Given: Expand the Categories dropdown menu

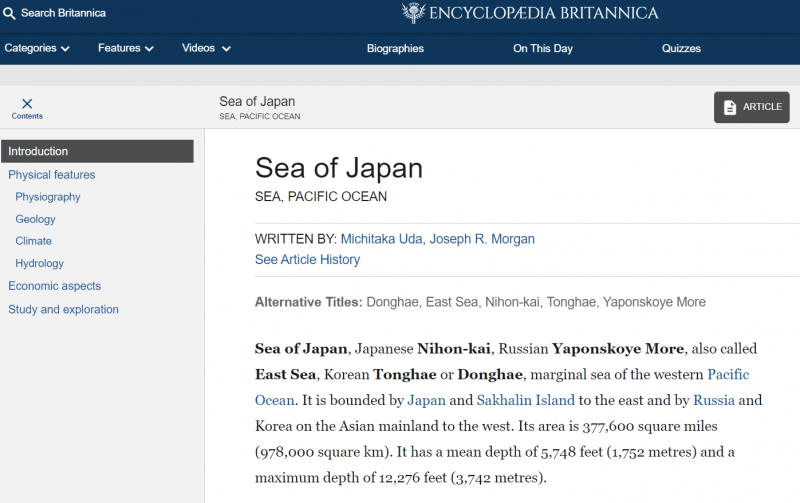Looking at the screenshot, I should pyautogui.click(x=37, y=48).
